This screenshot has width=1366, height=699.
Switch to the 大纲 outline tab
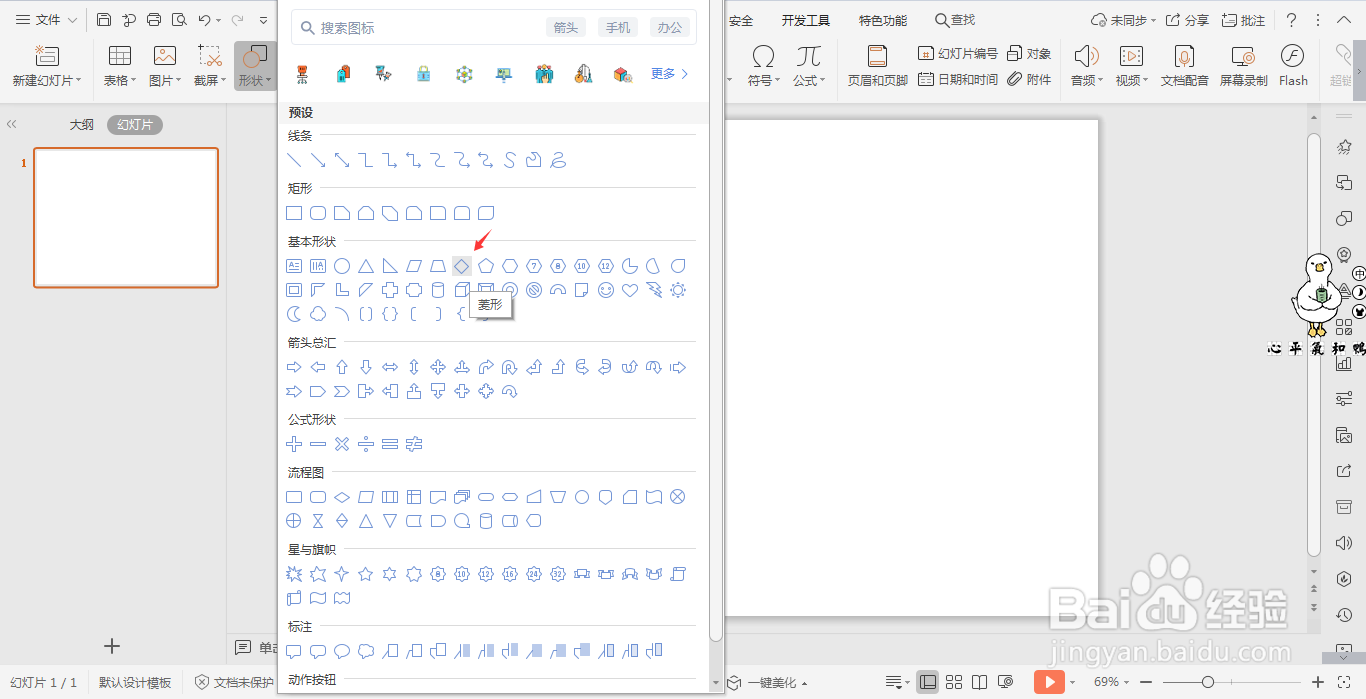(x=81, y=125)
